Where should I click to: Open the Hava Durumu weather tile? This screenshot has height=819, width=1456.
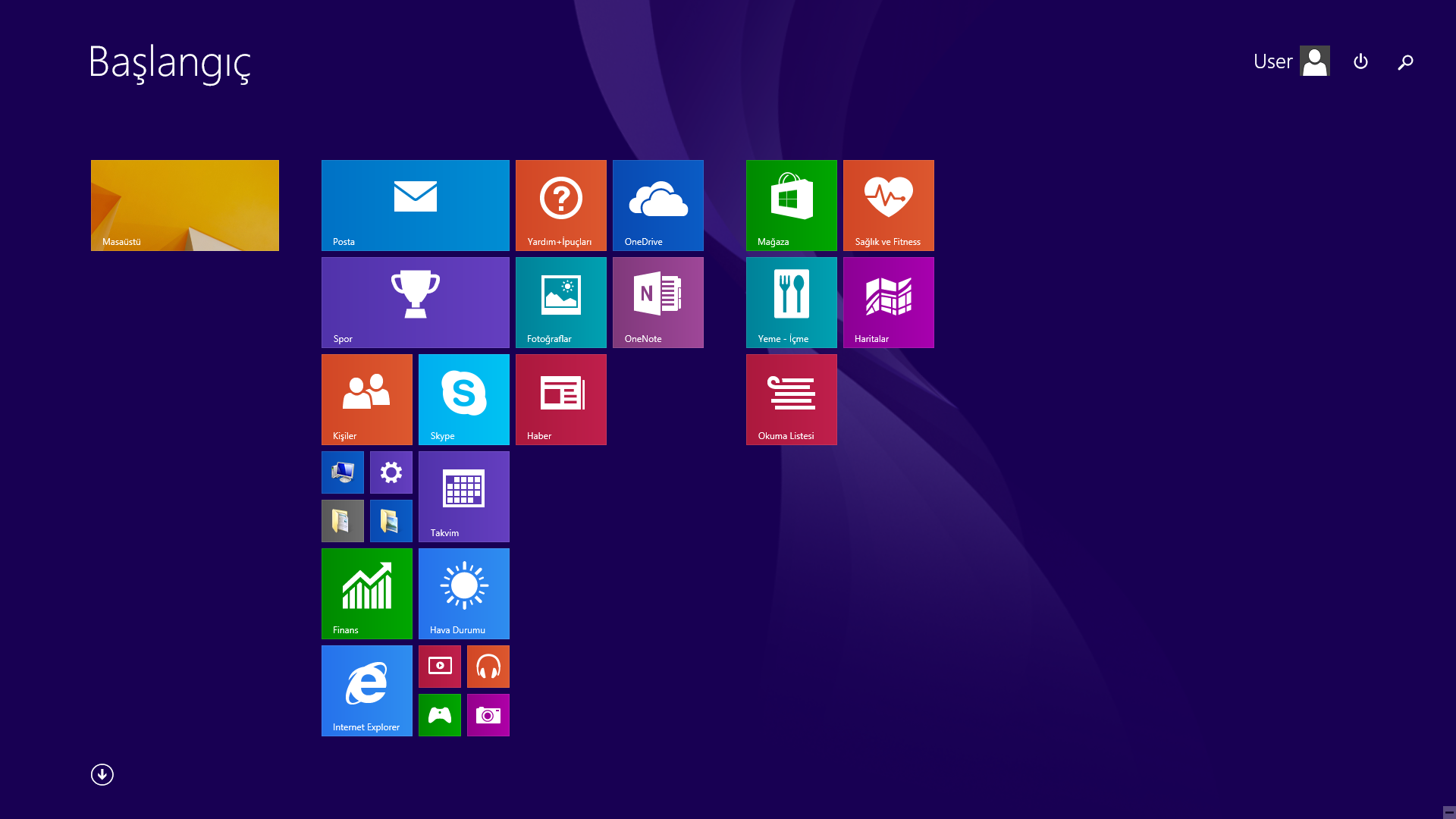[x=463, y=593]
